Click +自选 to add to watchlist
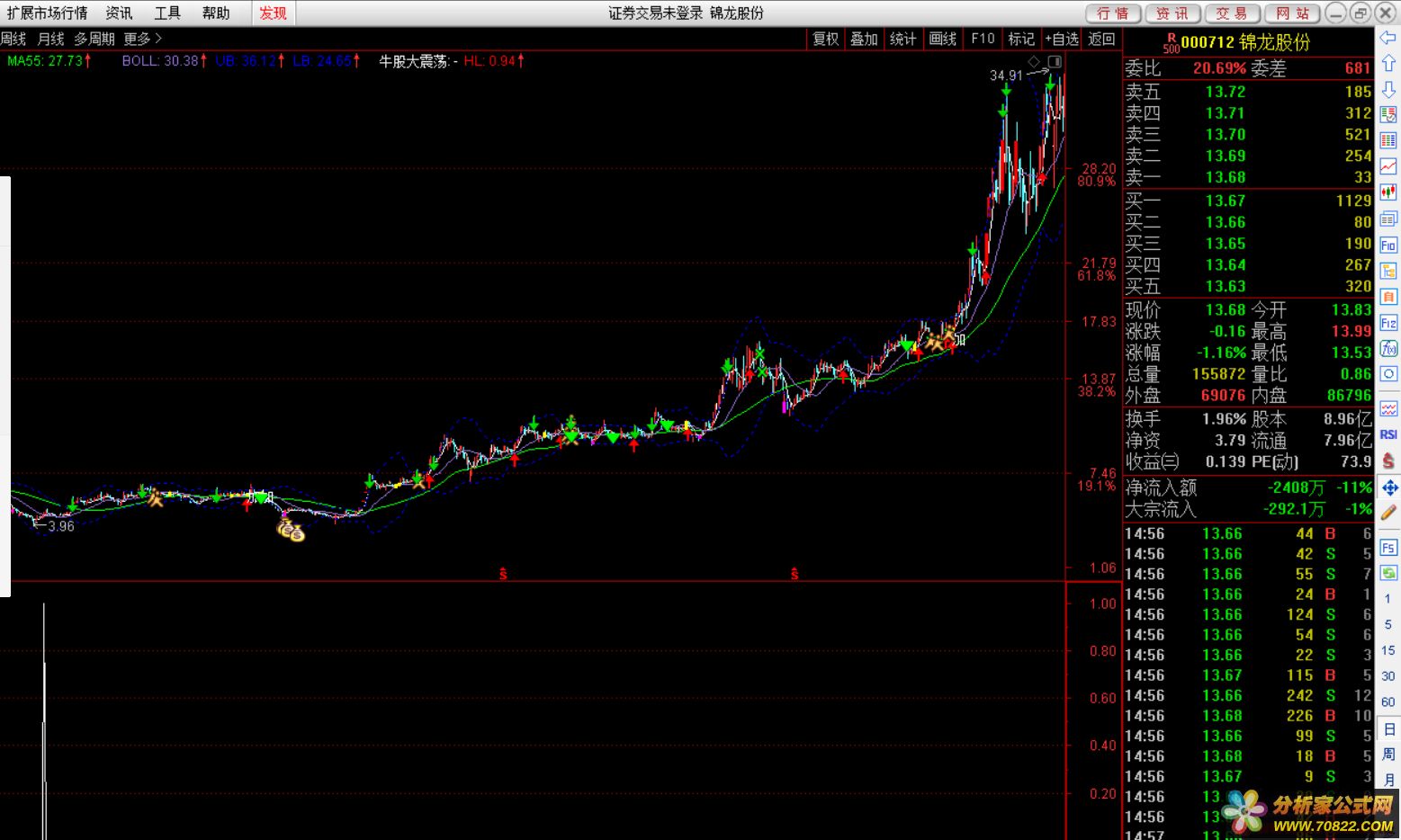The width and height of the screenshot is (1401, 840). tap(1062, 39)
